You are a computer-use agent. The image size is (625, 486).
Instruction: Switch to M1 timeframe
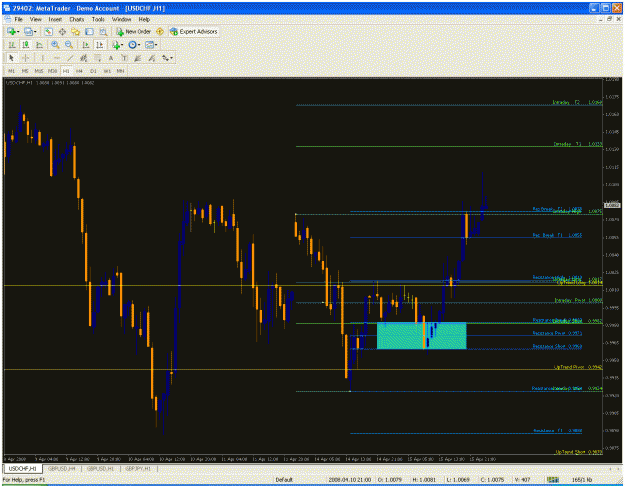[x=11, y=71]
